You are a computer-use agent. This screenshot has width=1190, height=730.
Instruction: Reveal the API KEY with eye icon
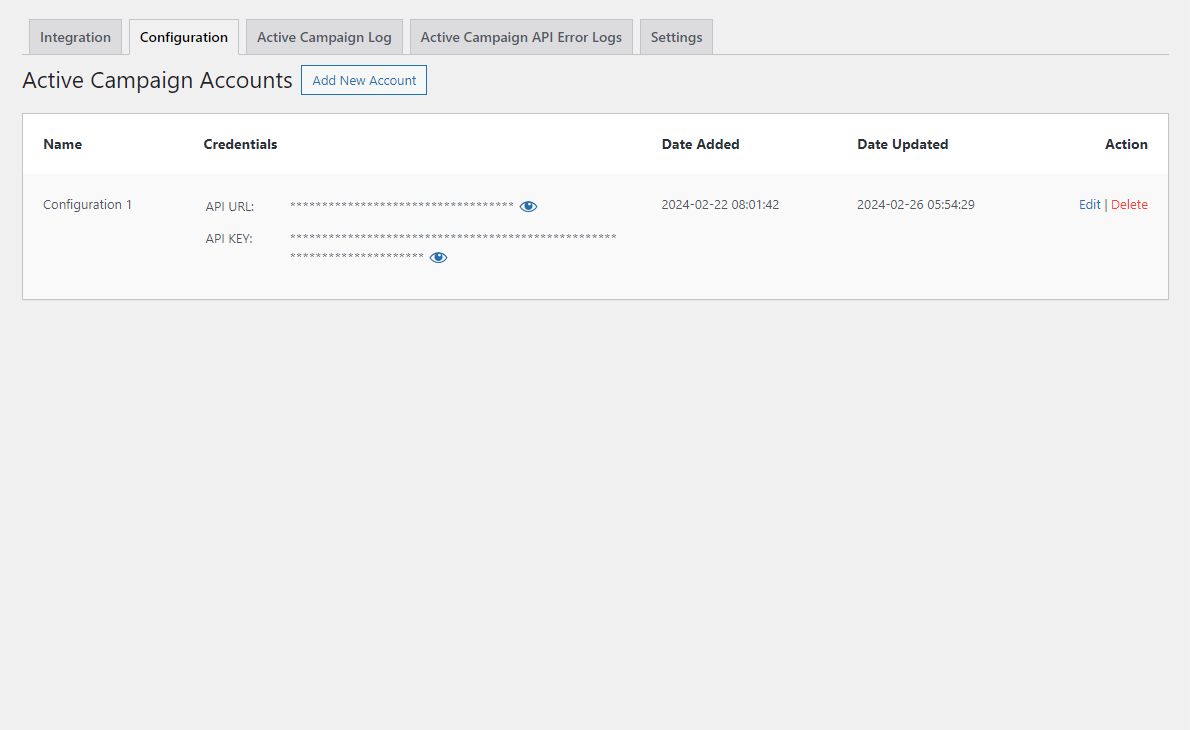click(438, 258)
